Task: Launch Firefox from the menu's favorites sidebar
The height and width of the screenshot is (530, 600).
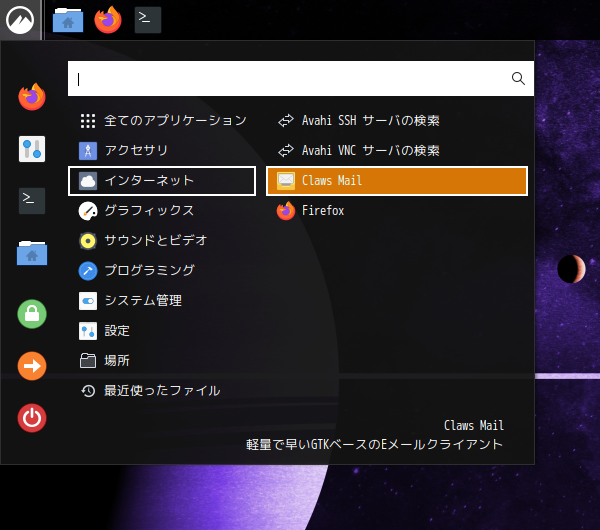Action: 32,97
